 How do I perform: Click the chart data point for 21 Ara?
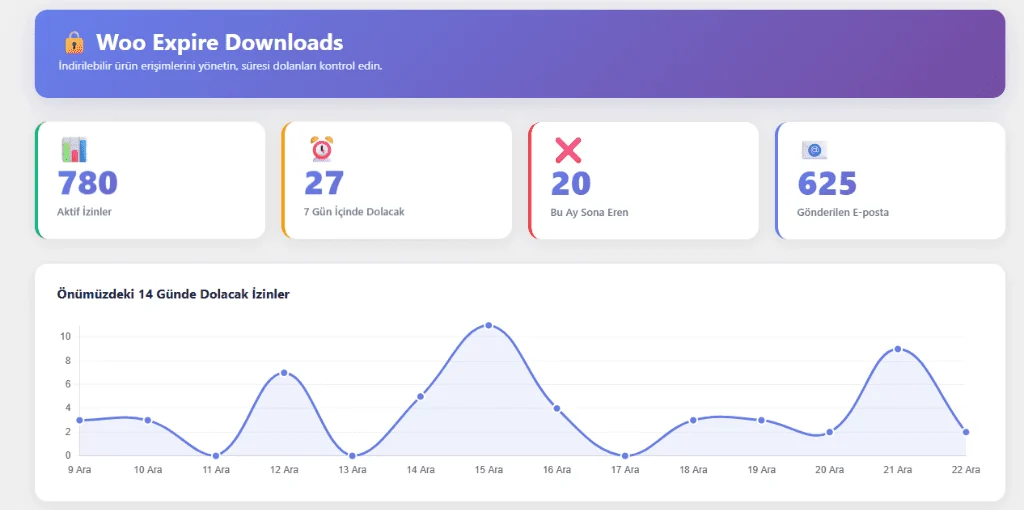898,349
